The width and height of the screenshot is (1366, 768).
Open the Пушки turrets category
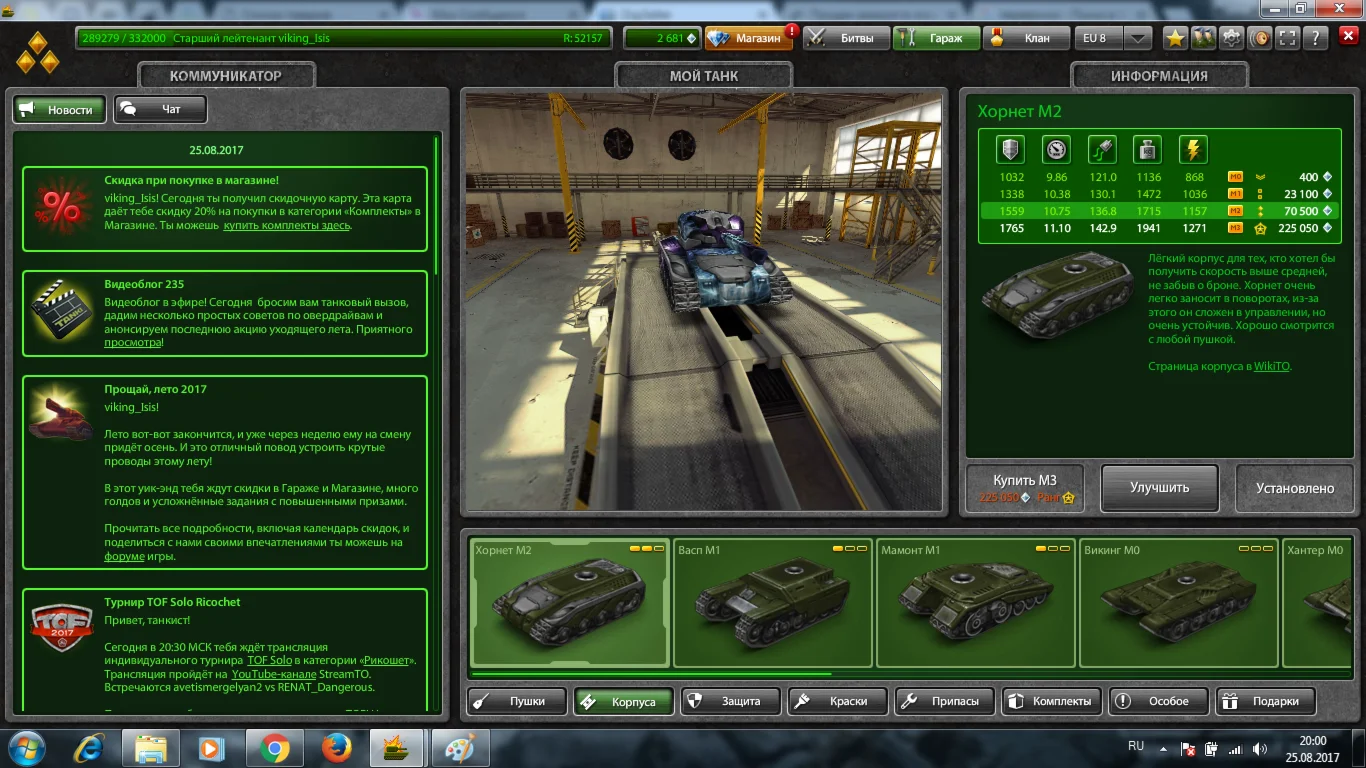[x=515, y=701]
